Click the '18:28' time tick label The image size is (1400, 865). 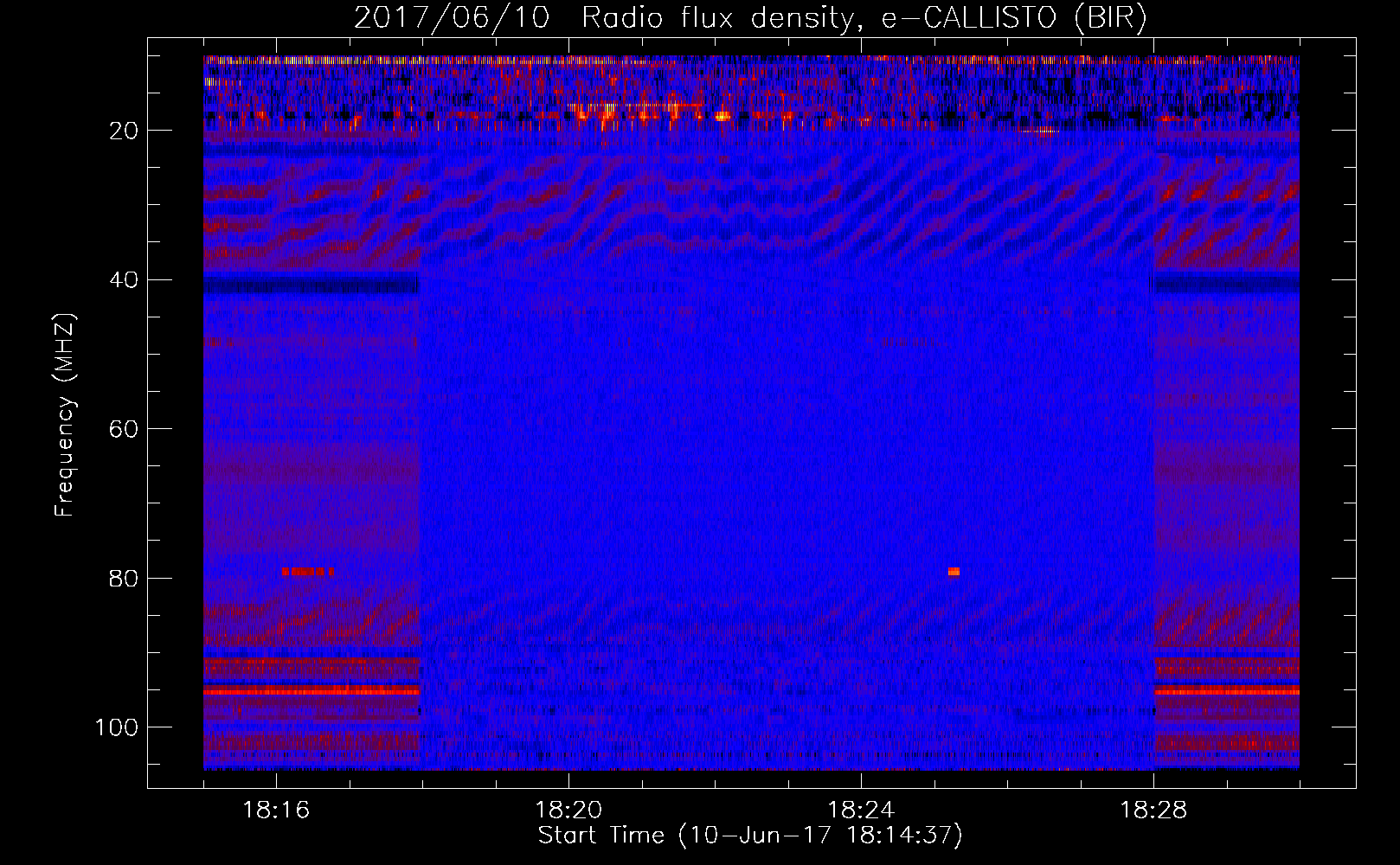(1153, 811)
